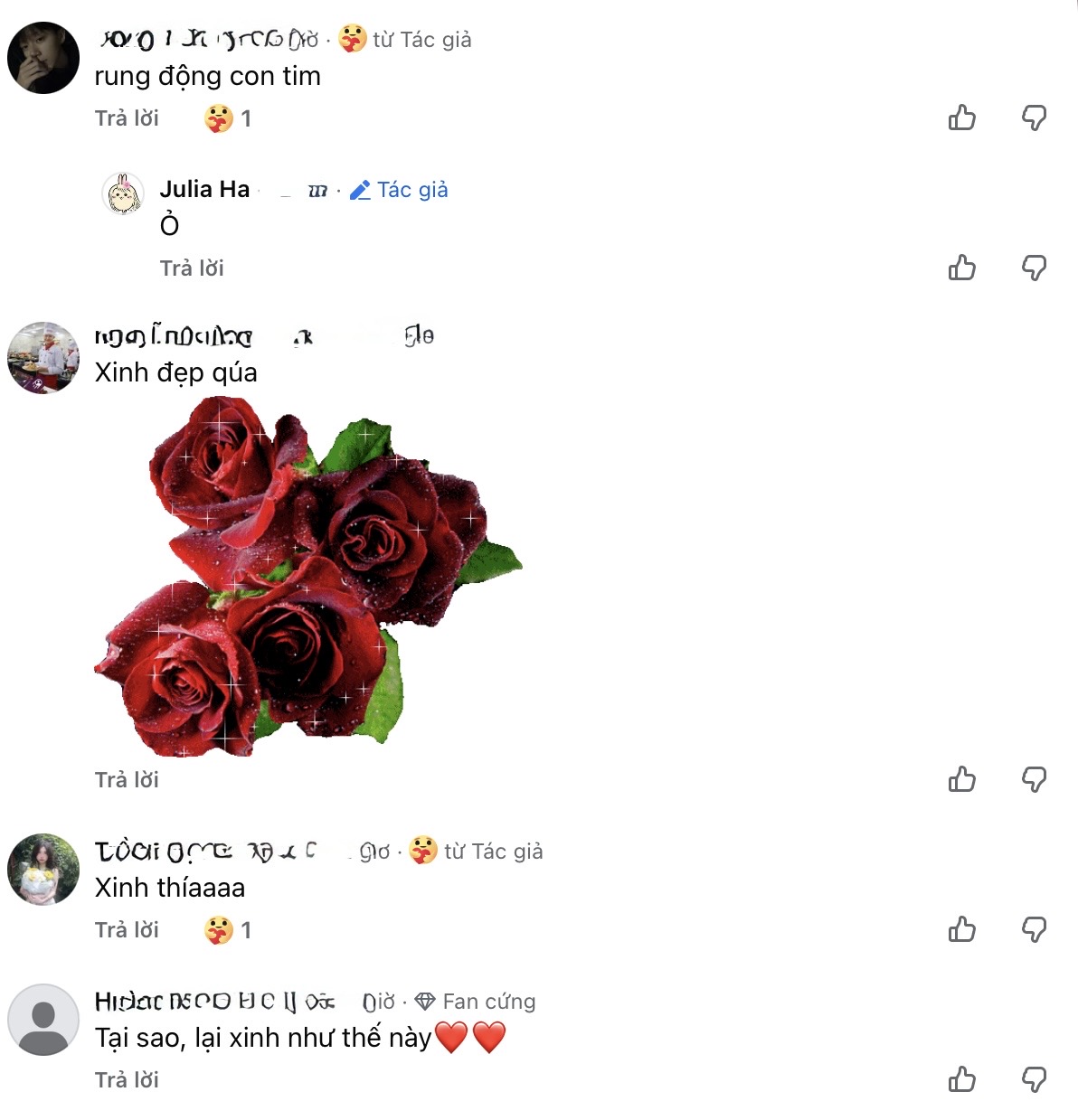Screen dimensions: 1078x1120
Task: Click Trả lời under Julia Ha's reply
Action: [192, 268]
